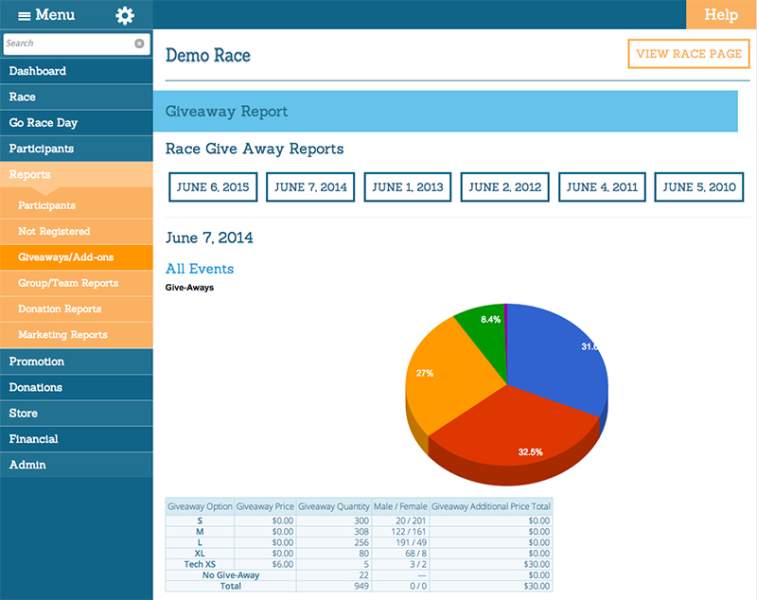Open Marketing Reports submenu item

62,335
